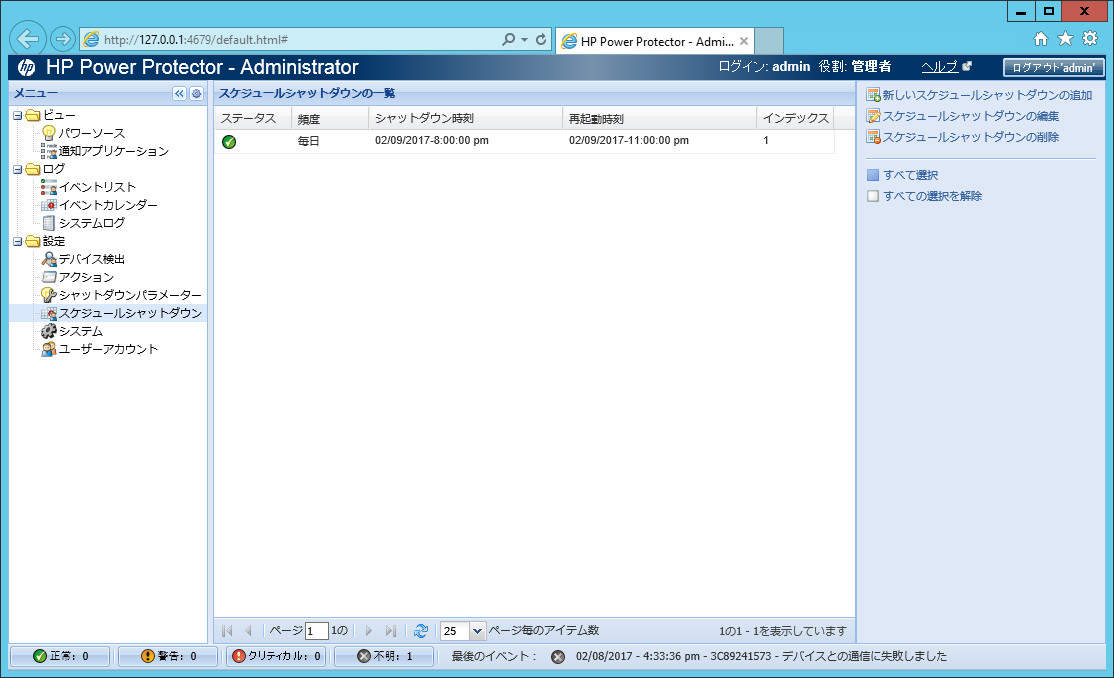Click the クリティカル: 0 status button

click(x=276, y=656)
